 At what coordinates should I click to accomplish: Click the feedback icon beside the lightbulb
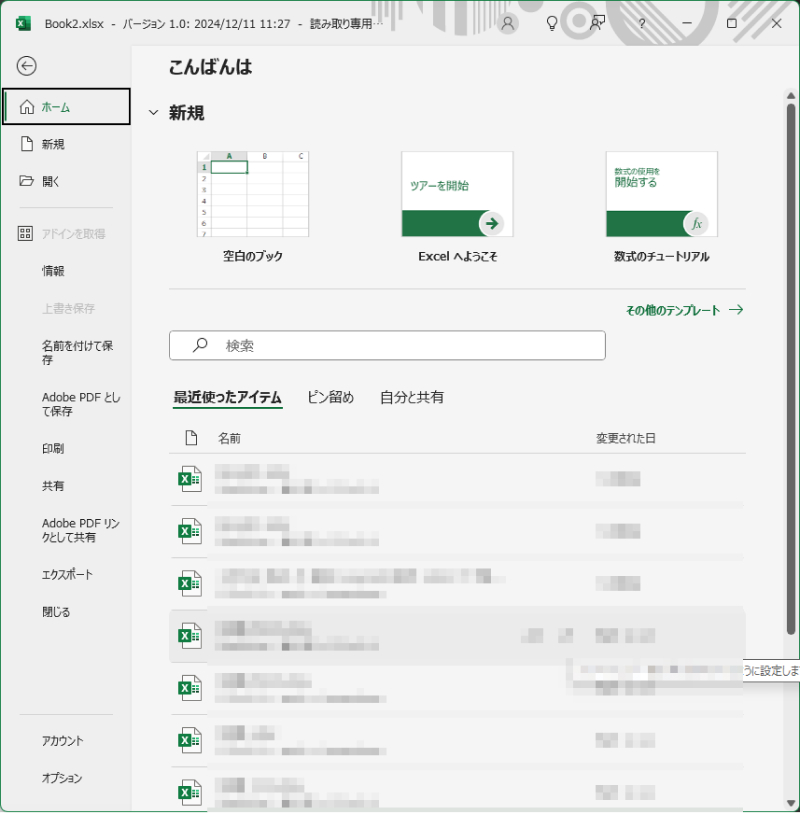click(597, 22)
